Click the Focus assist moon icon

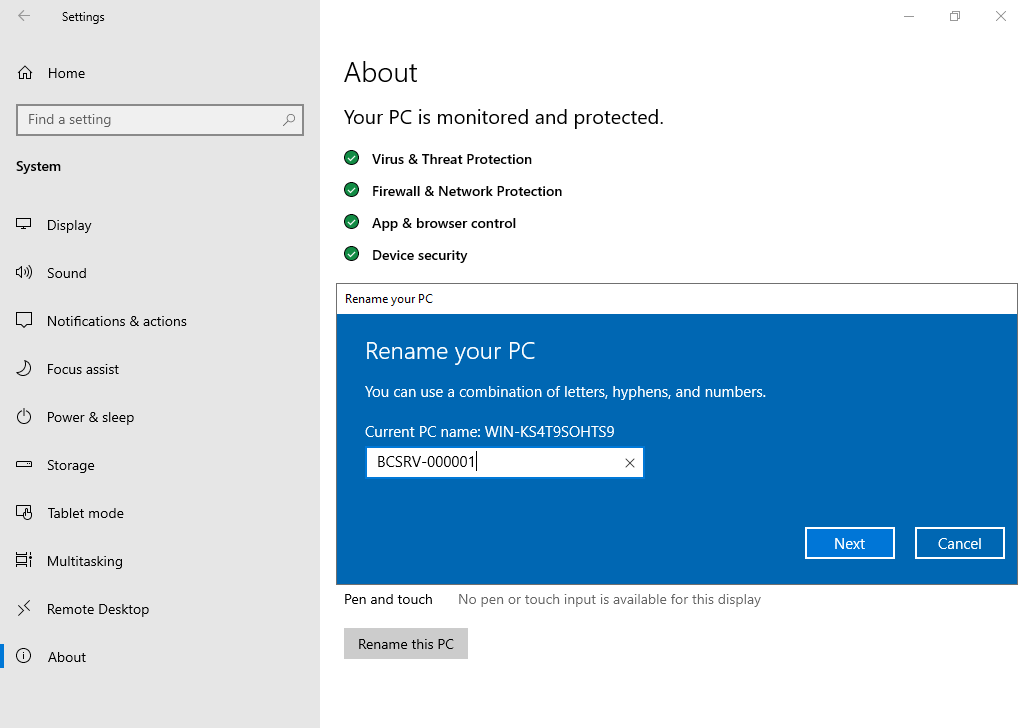23,369
